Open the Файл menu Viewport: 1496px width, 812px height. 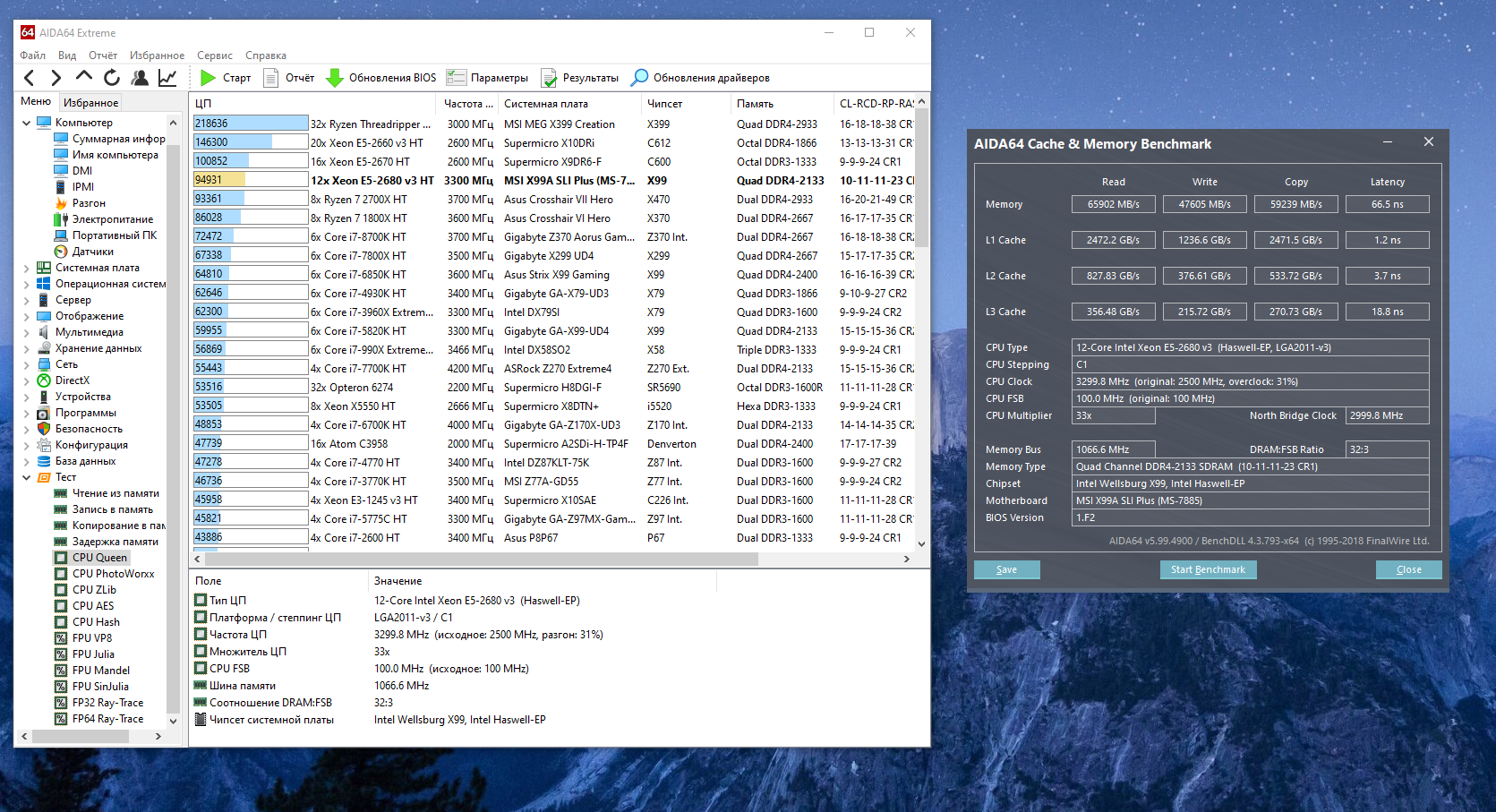[x=33, y=56]
